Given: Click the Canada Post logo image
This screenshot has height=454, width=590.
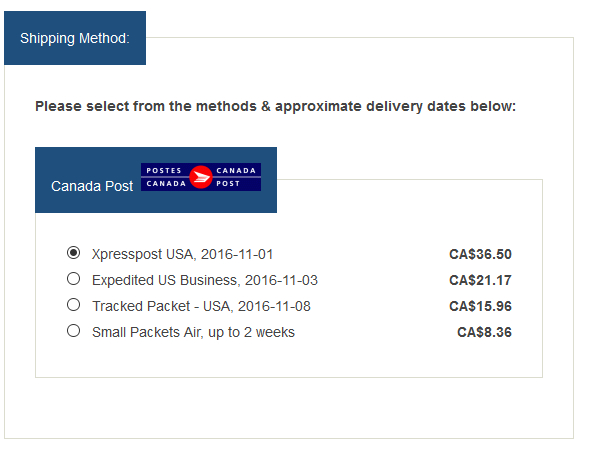Looking at the screenshot, I should 201,177.
